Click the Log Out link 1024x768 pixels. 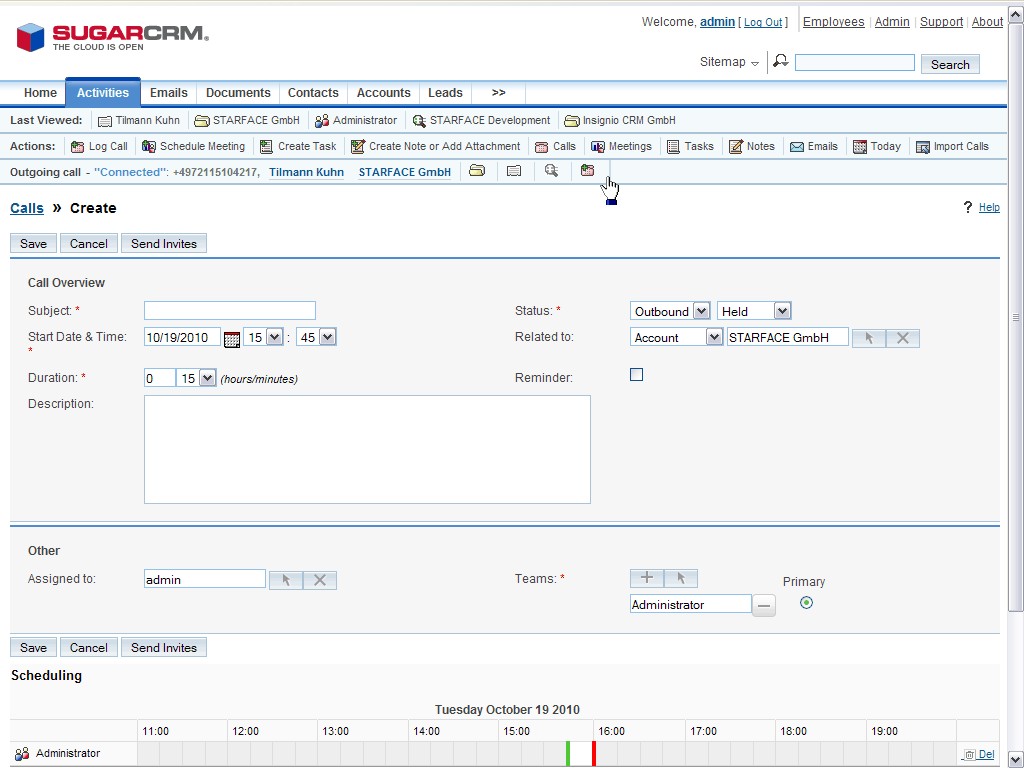tap(763, 22)
